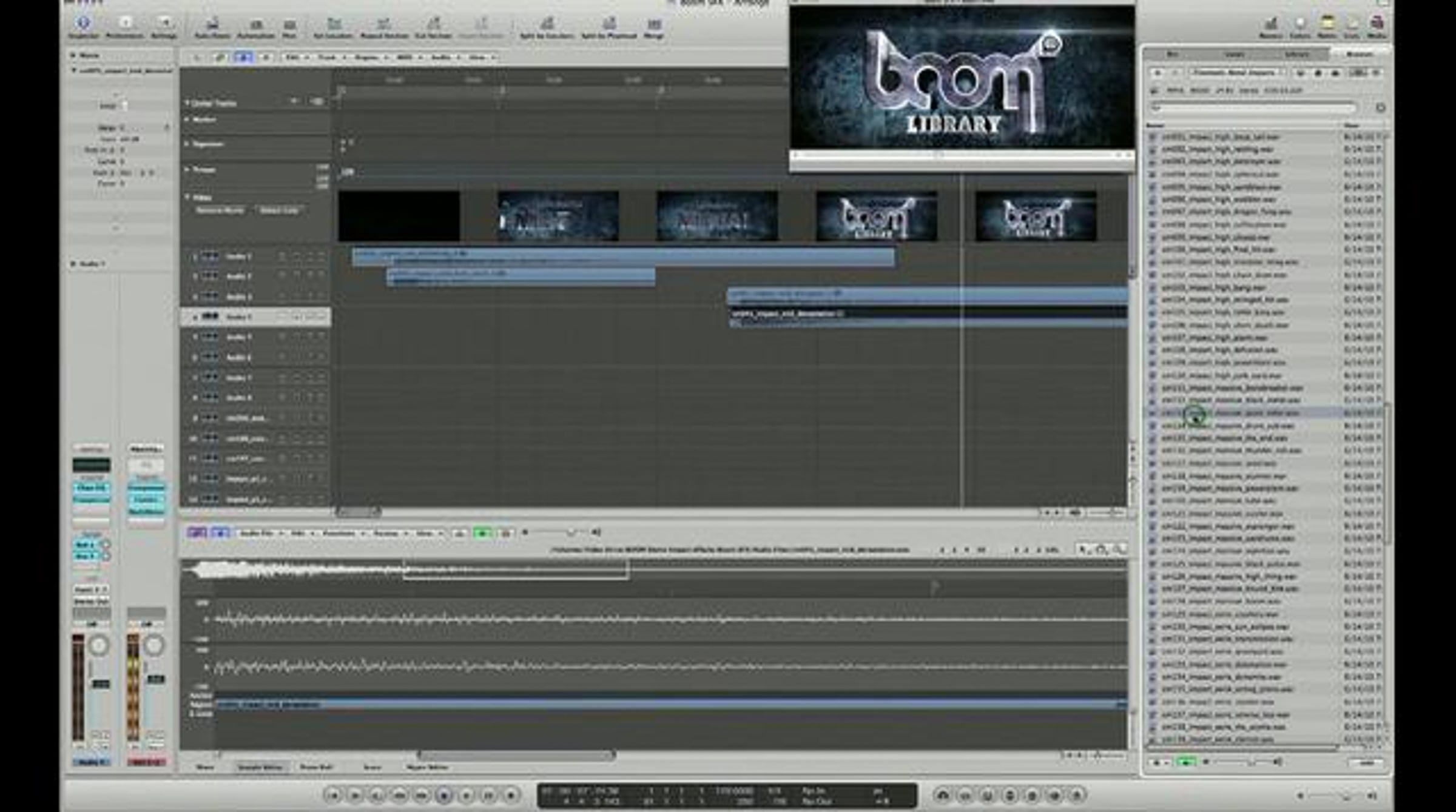Switch to the Bin tab

pos(1173,55)
